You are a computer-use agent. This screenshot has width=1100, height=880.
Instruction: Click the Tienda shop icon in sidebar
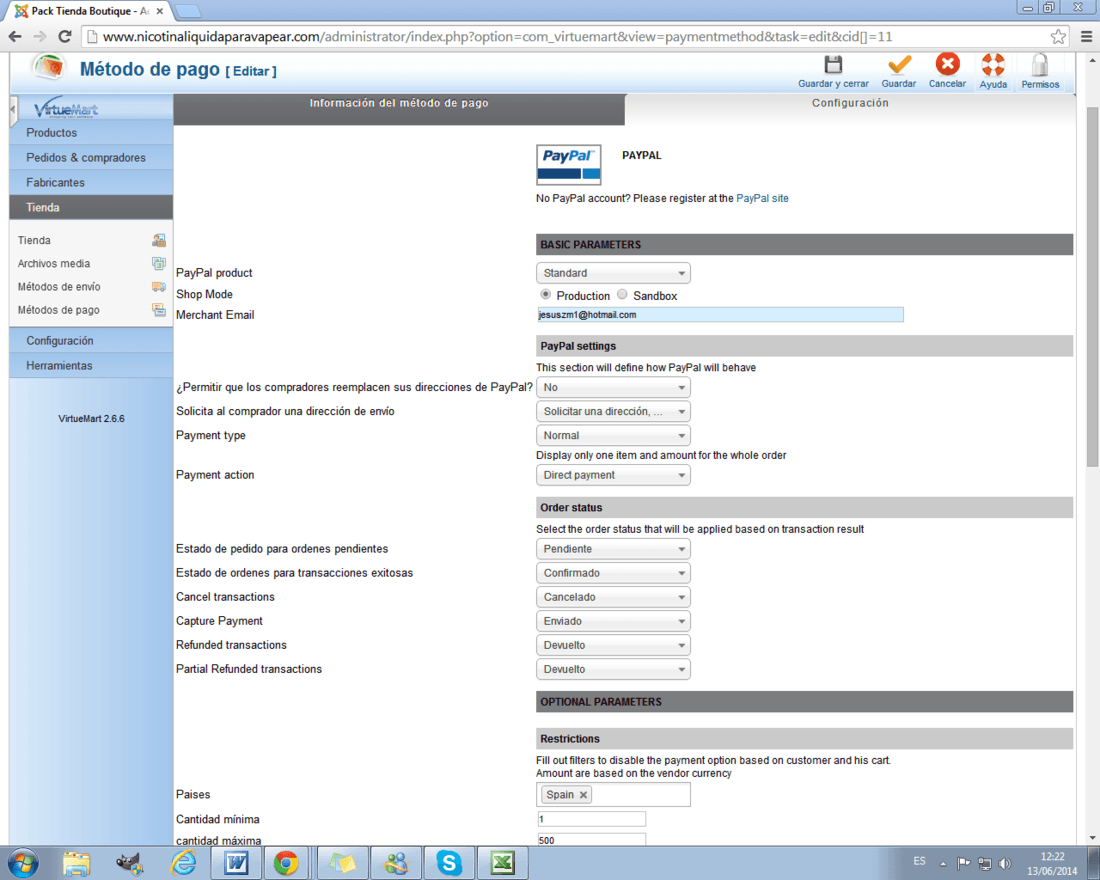(x=159, y=240)
